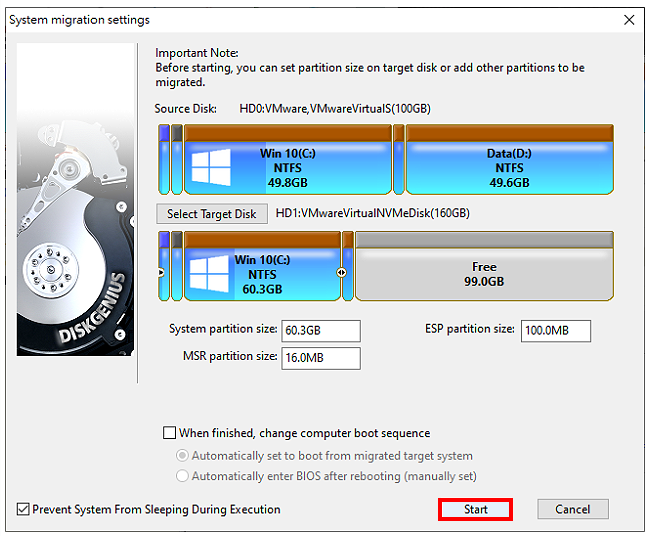This screenshot has width=654, height=536.
Task: Click second small target partition (gray top)
Action: (177, 266)
